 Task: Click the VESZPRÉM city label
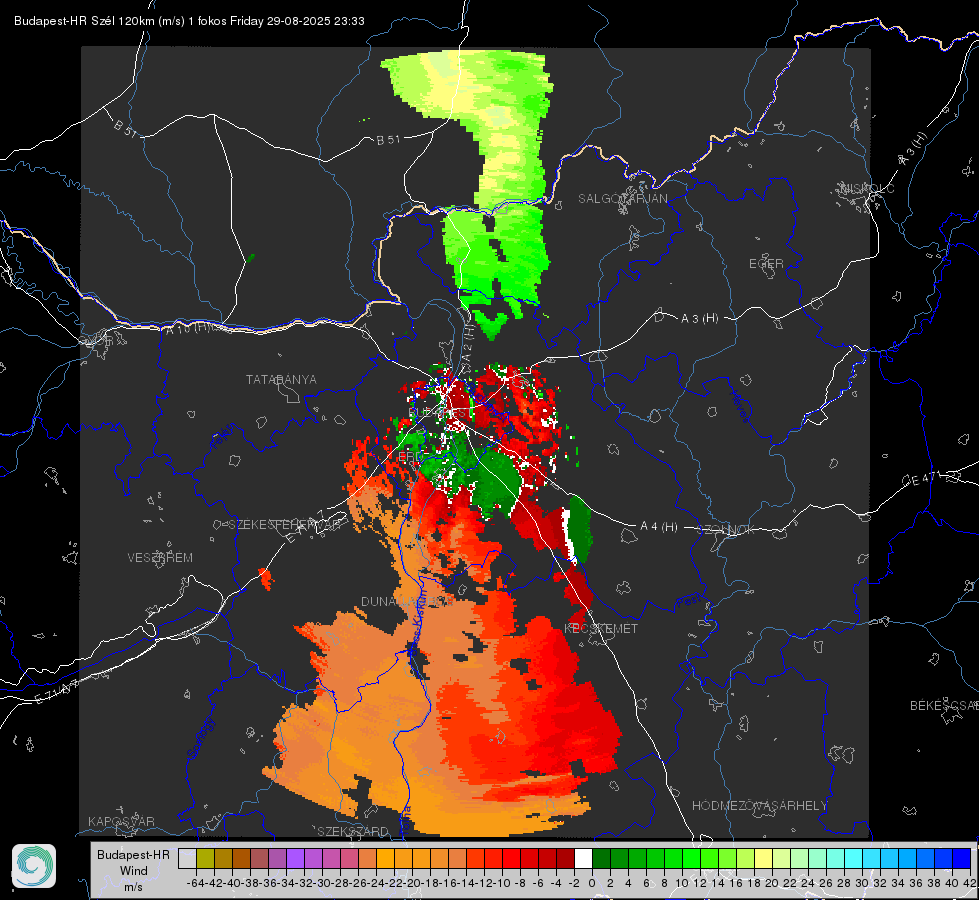coord(160,557)
